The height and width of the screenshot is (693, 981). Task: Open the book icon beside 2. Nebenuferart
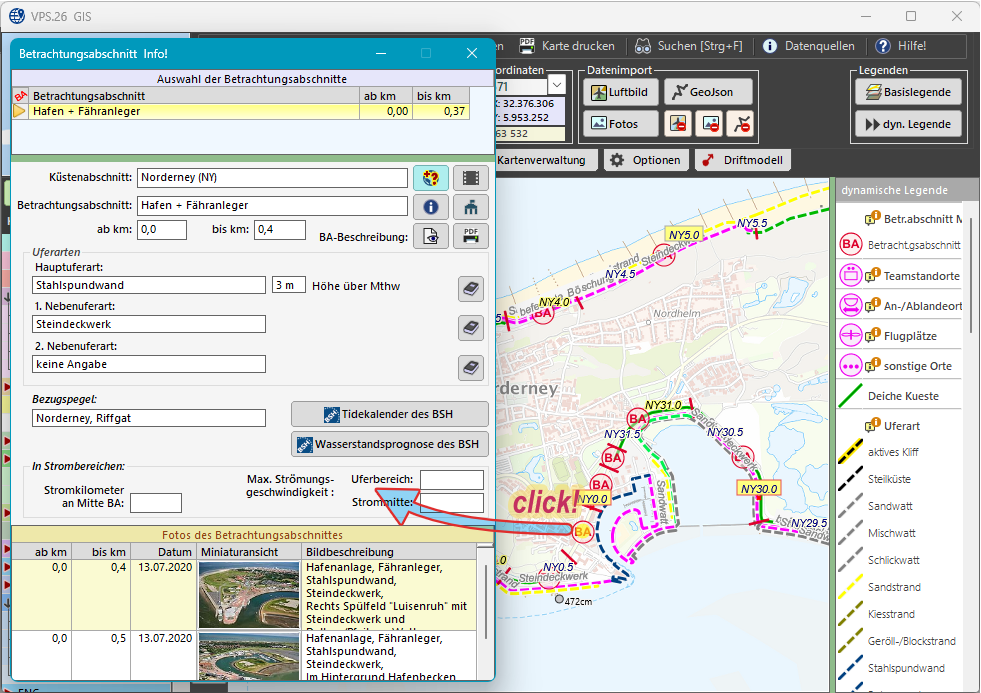click(471, 367)
